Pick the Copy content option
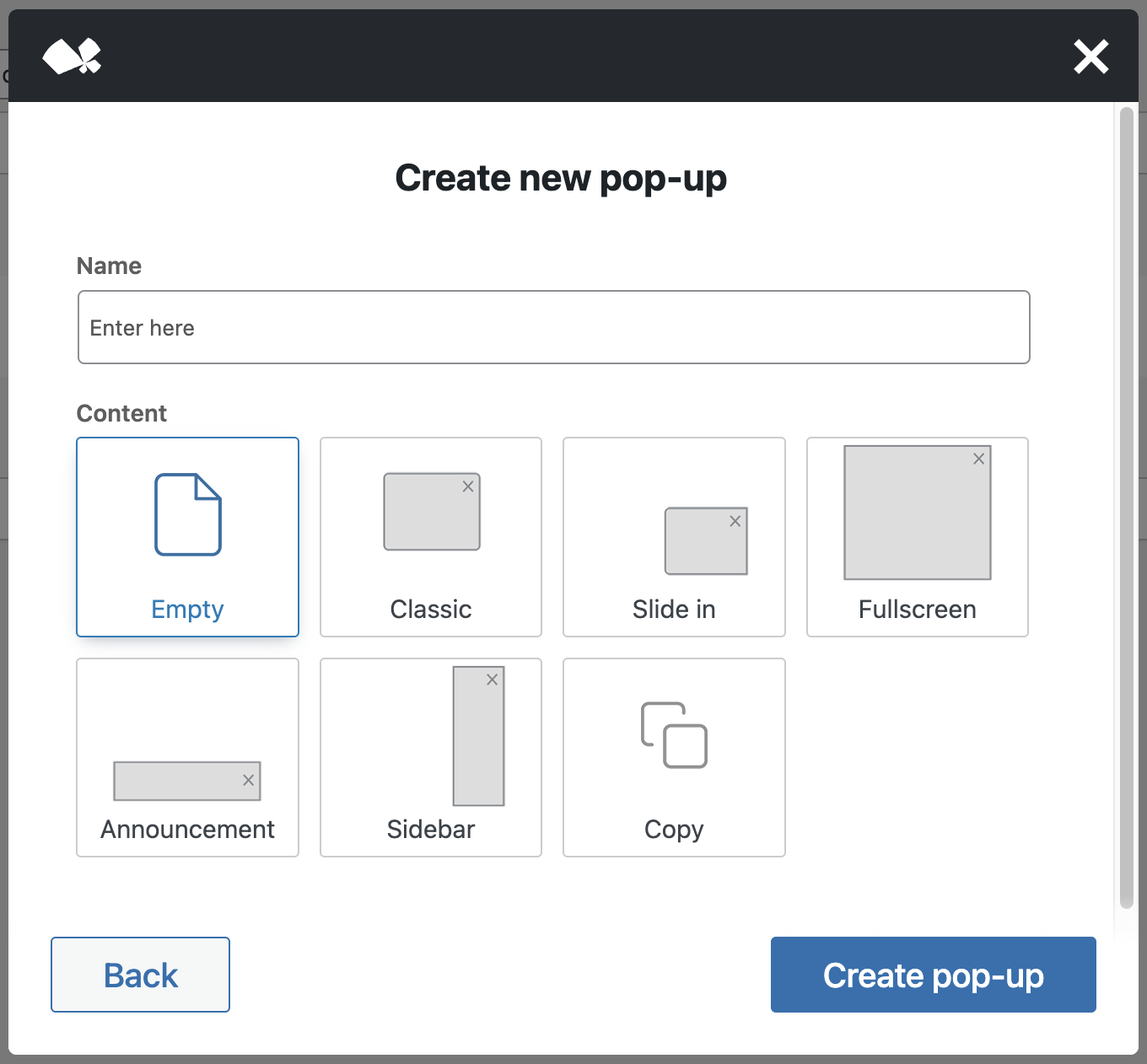1147x1064 pixels. tap(673, 757)
